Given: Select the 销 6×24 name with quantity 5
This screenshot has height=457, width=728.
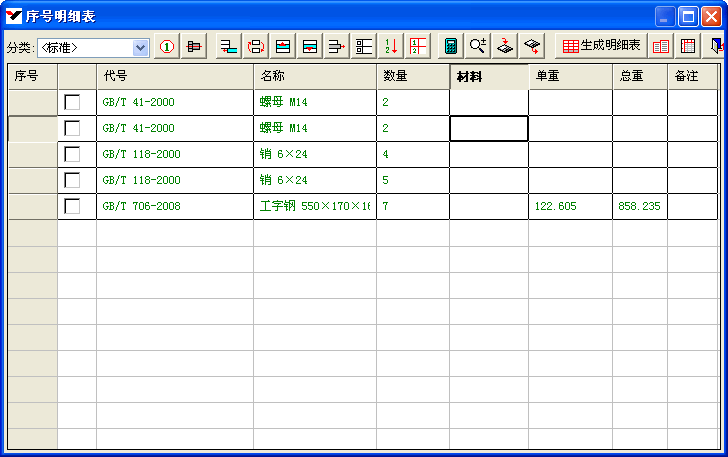Looking at the screenshot, I should click(314, 180).
